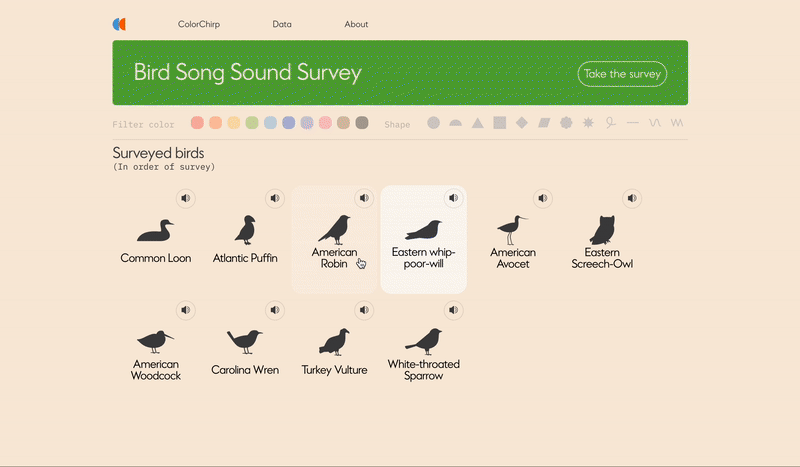The width and height of the screenshot is (800, 467).
Task: Click the Turkey Vulture silhouette icon
Action: 334,341
